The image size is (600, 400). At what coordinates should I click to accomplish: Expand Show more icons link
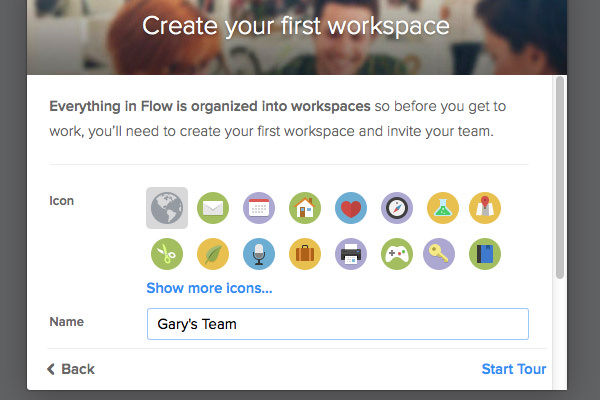click(x=209, y=288)
